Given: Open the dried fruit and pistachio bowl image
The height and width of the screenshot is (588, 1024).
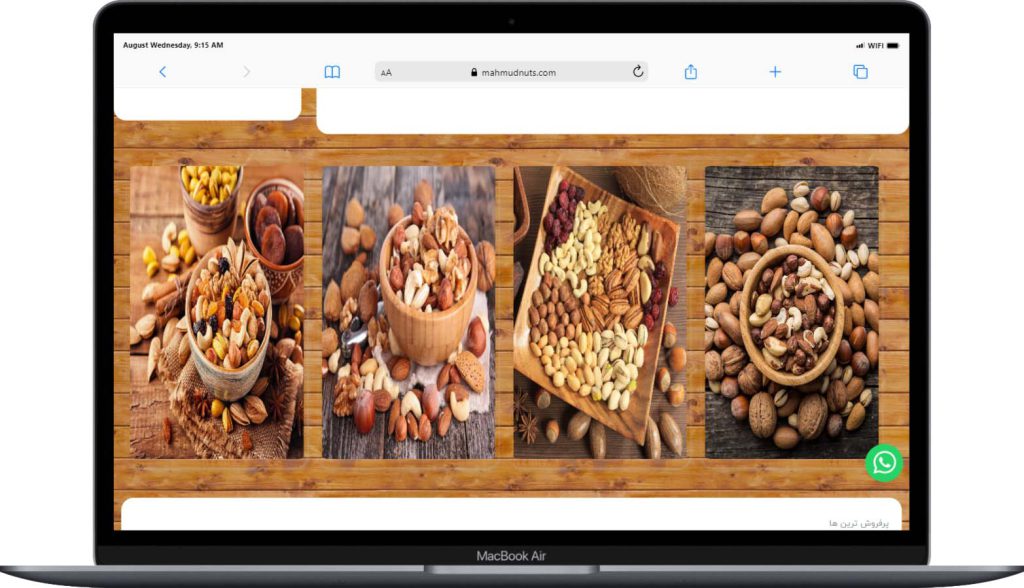Looking at the screenshot, I should (x=216, y=312).
